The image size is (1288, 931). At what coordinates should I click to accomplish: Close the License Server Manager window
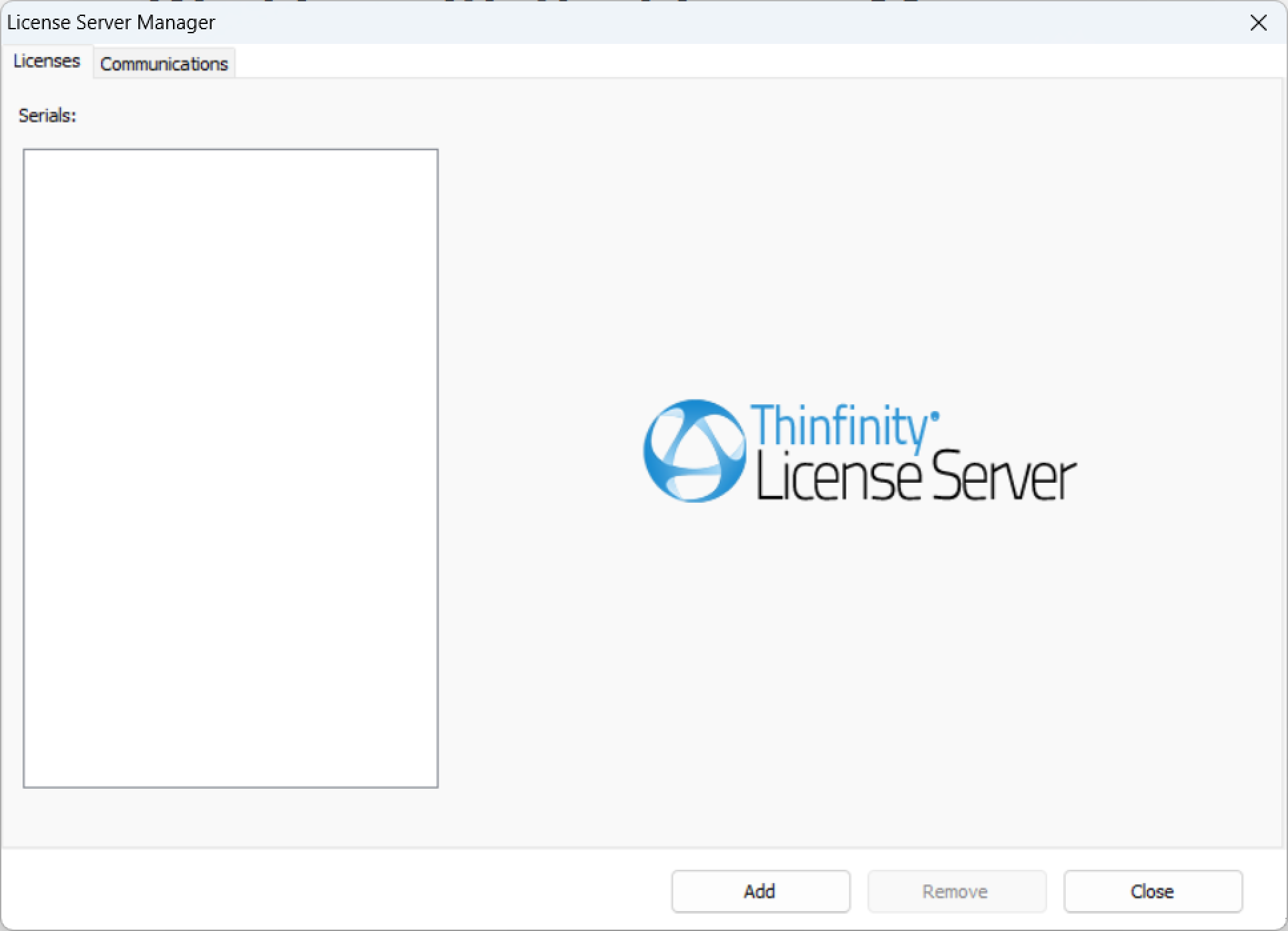1257,23
